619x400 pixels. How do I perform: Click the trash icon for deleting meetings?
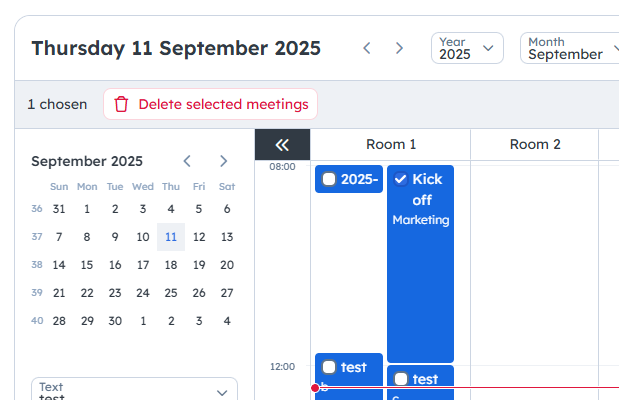point(121,104)
